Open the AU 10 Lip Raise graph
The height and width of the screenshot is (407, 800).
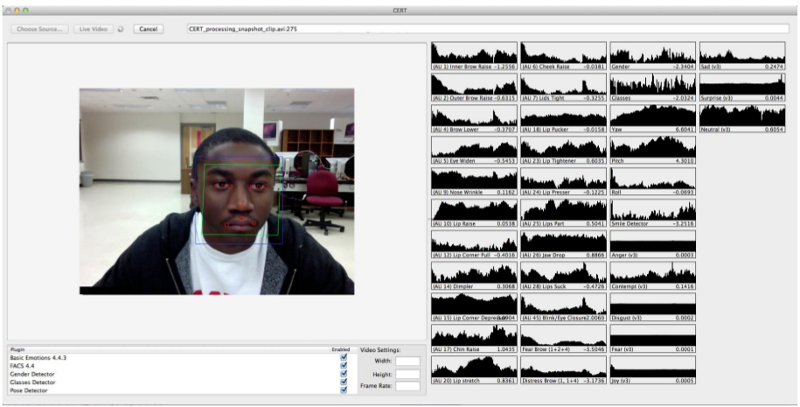474,213
